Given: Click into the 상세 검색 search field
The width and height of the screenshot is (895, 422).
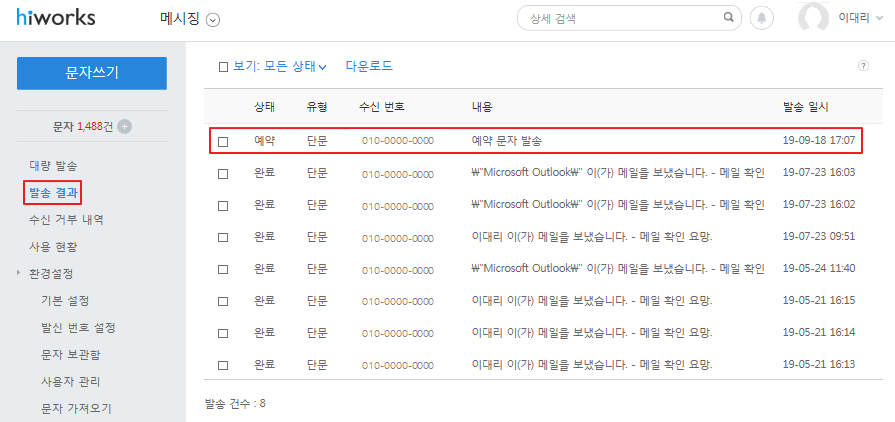Looking at the screenshot, I should 620,18.
